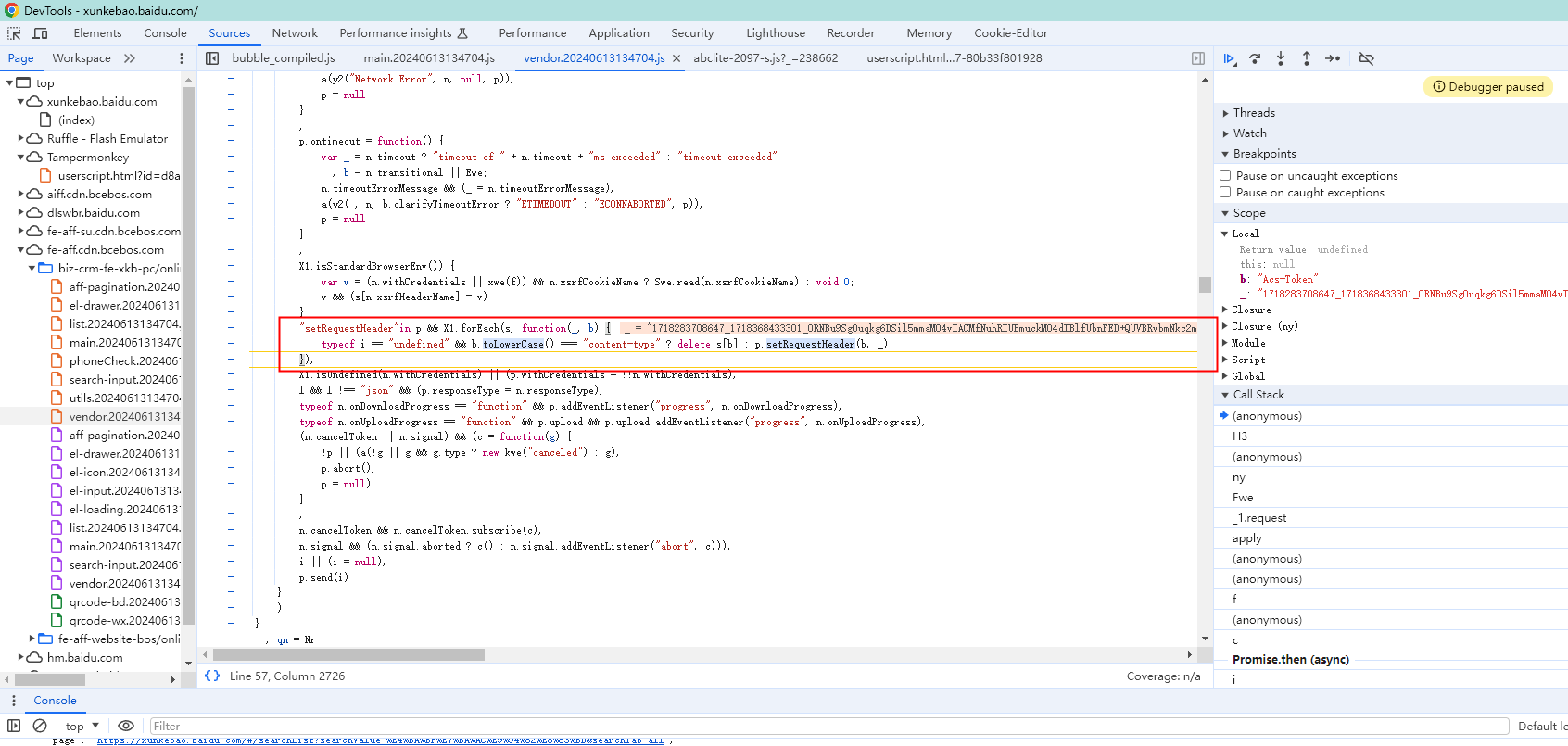Collapse Tampermonkey tree node
Image resolution: width=1568 pixels, height=746 pixels.
[20, 157]
